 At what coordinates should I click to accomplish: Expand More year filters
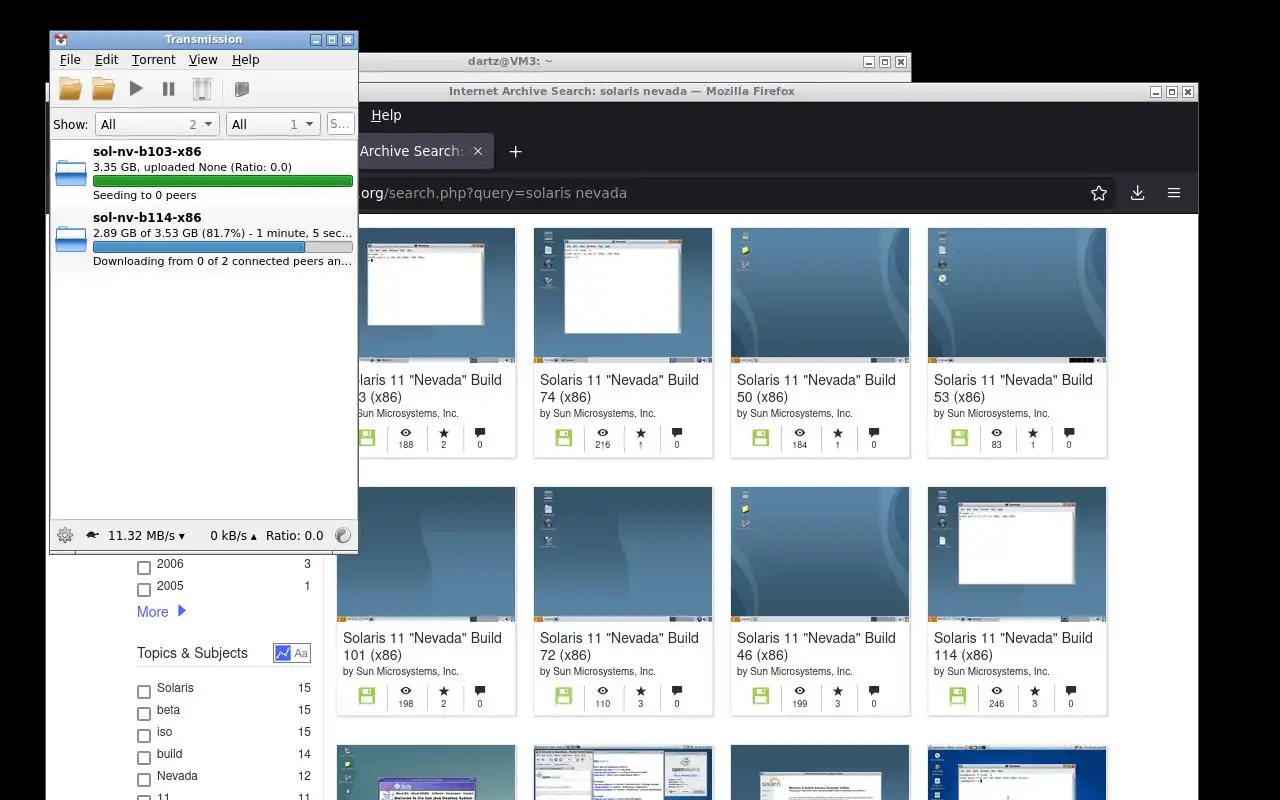[x=161, y=611]
